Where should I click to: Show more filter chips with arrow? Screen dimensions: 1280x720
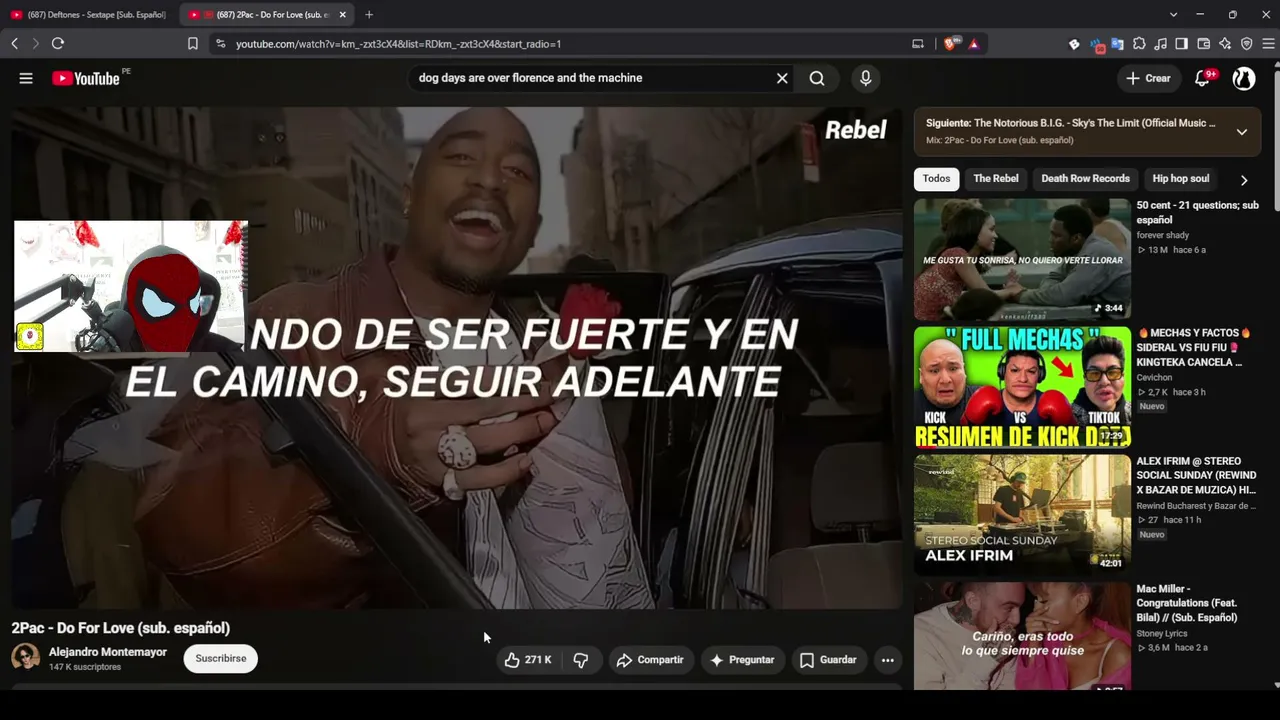click(1244, 180)
